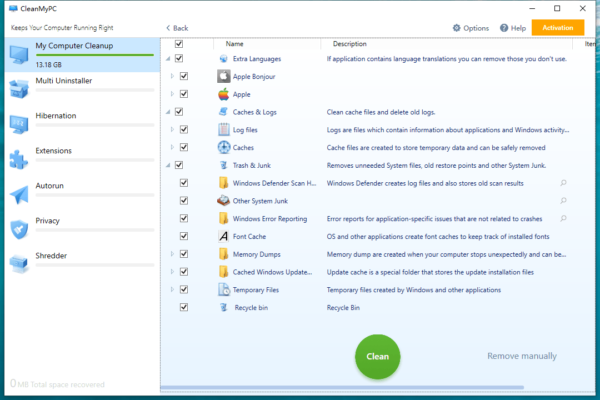This screenshot has height=400, width=600.
Task: Expand the Log files item
Action: tap(172, 129)
